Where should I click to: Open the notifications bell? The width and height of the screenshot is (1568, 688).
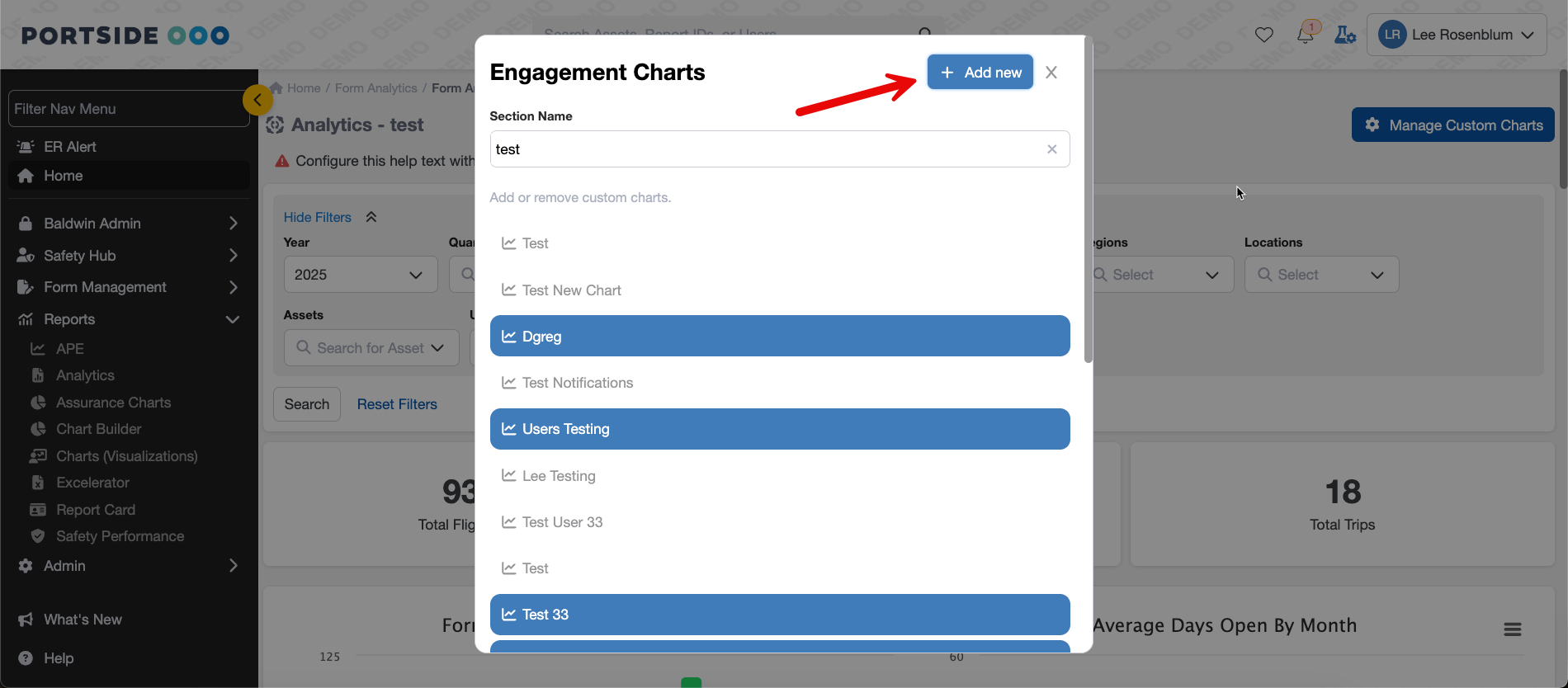(1306, 35)
